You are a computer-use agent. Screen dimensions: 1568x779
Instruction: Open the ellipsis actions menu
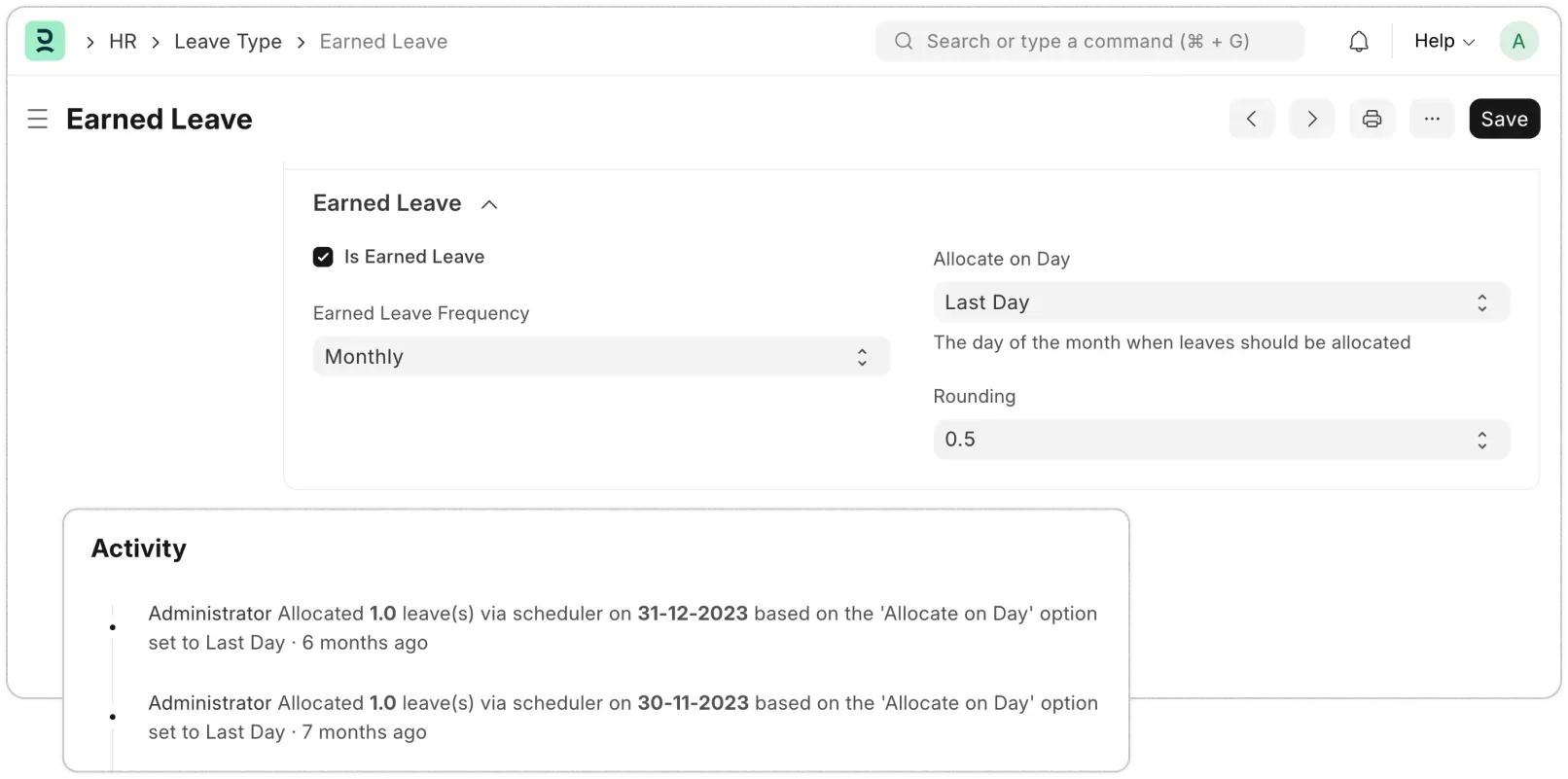(1431, 118)
